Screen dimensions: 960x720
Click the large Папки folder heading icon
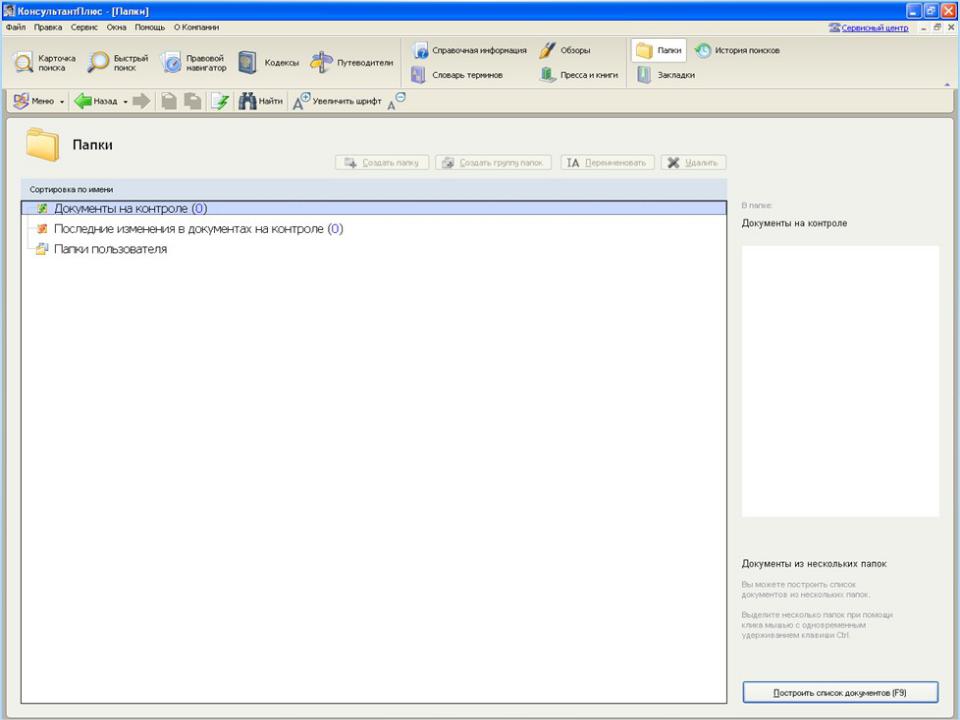43,144
